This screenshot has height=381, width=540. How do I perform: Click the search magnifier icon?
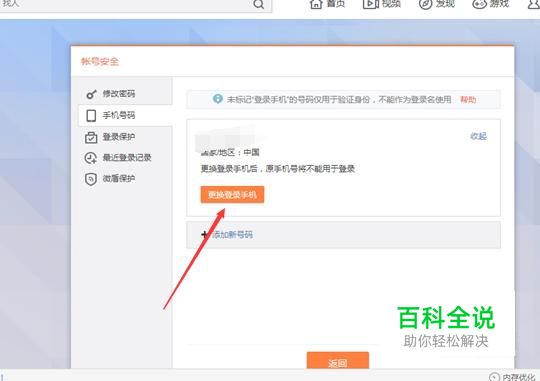[258, 4]
